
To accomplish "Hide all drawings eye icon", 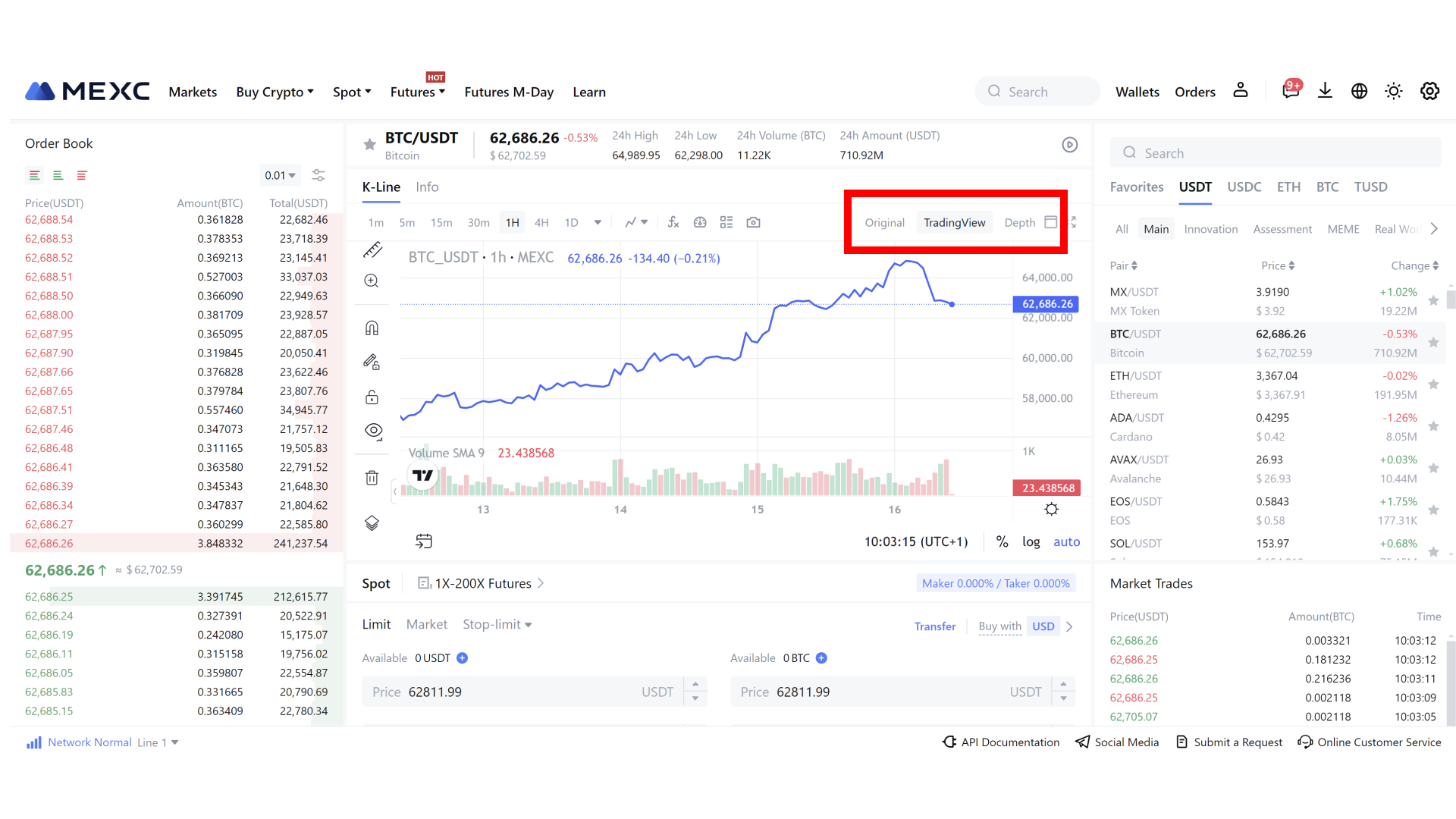I will pyautogui.click(x=373, y=431).
